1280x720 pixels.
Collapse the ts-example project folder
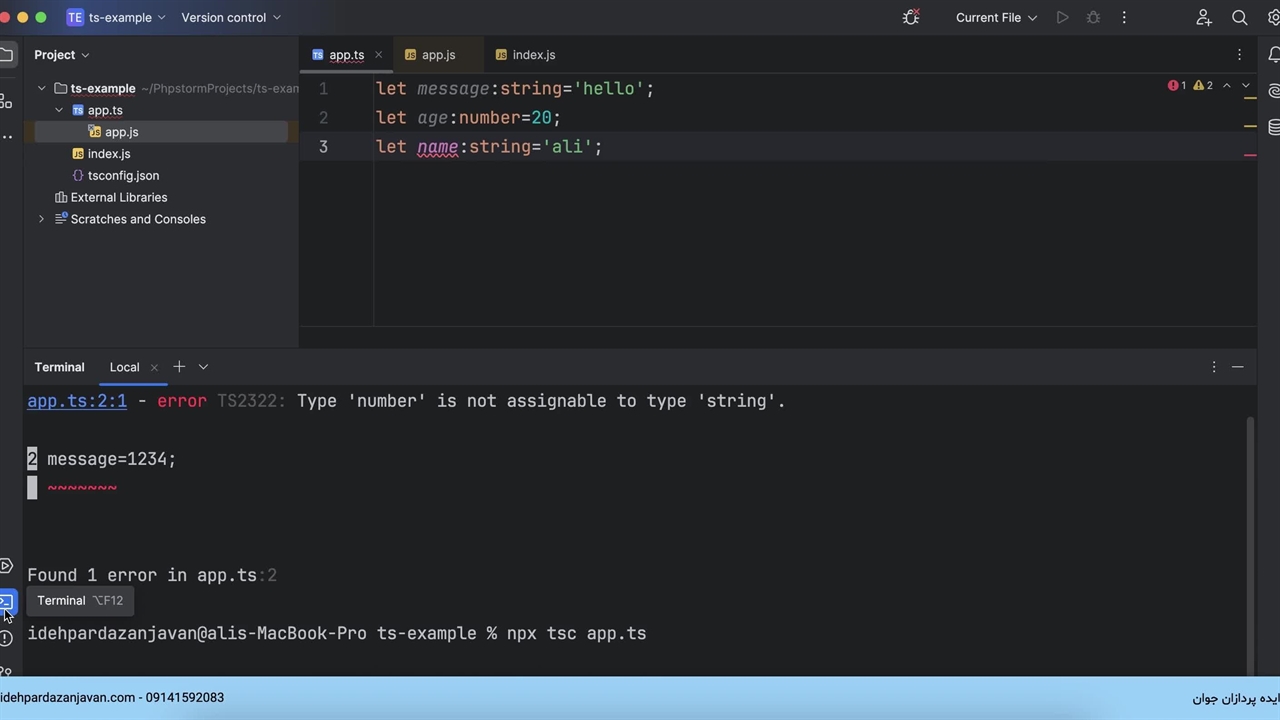[x=41, y=89]
